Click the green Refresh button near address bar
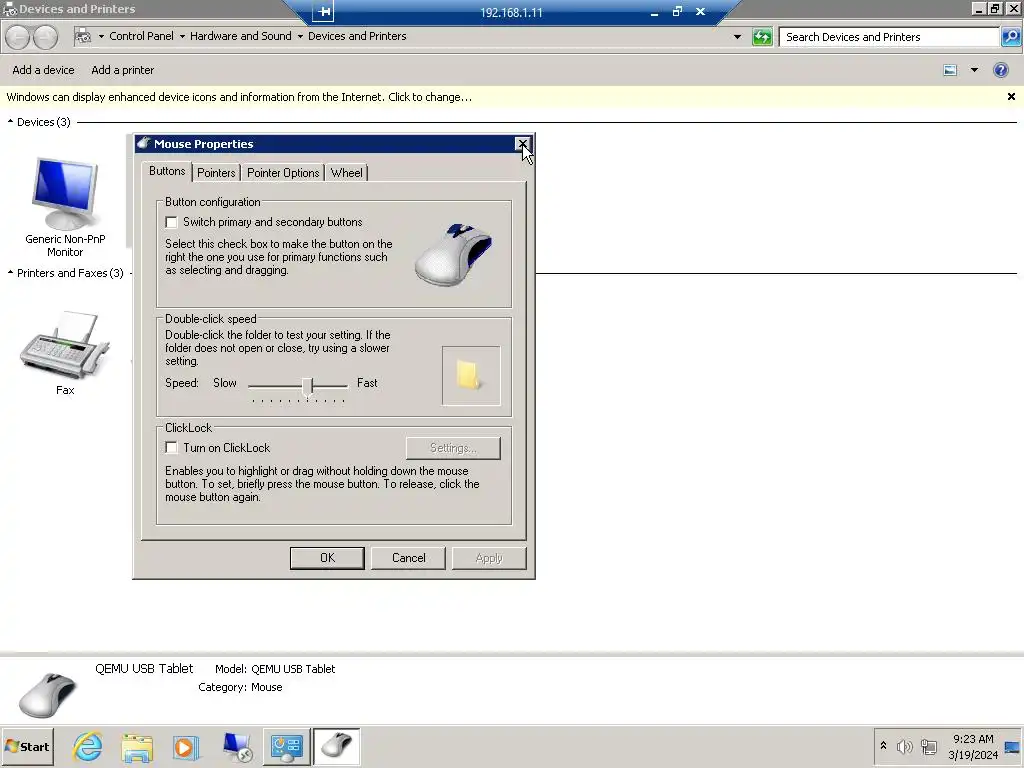 pyautogui.click(x=762, y=37)
